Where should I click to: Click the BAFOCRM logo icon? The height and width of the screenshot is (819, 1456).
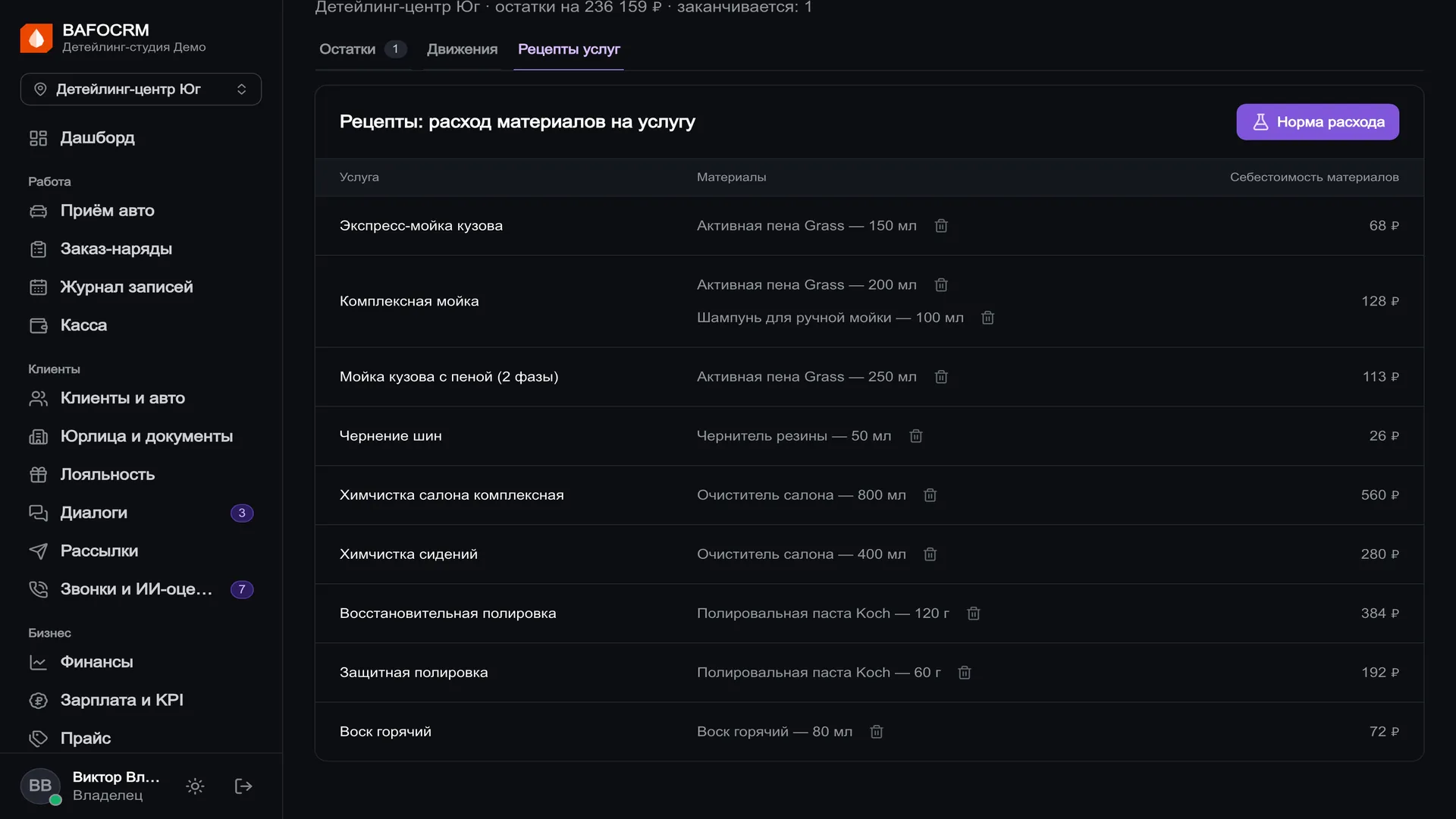pyautogui.click(x=36, y=38)
